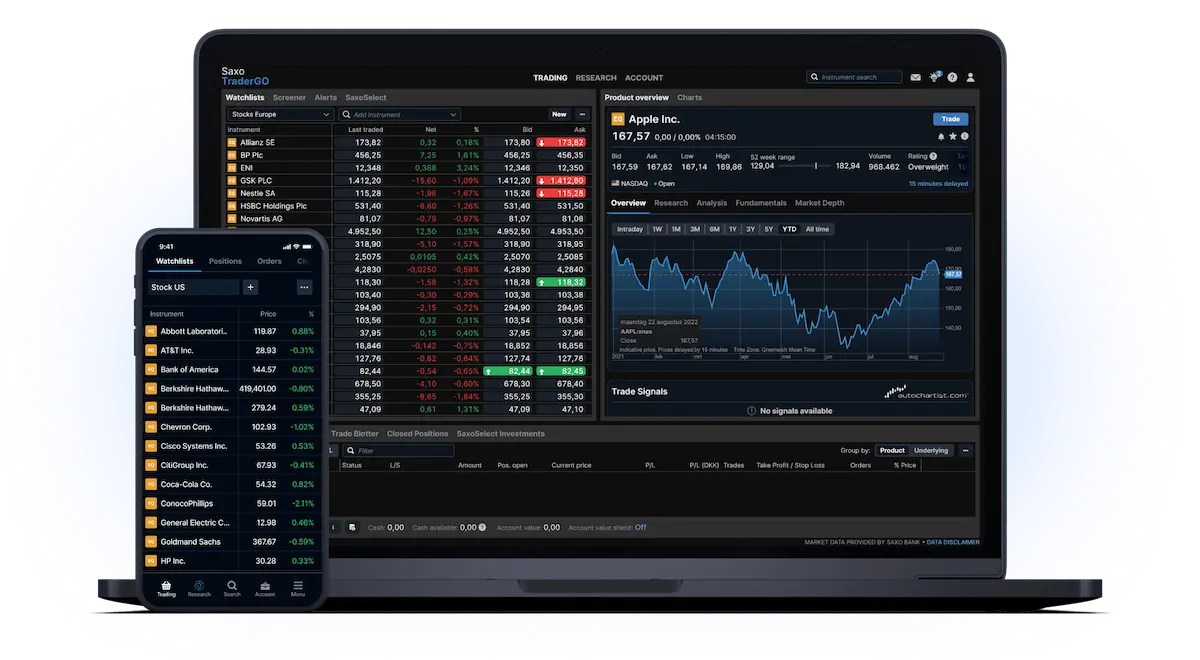1200x660 pixels.
Task: Open the lightbulb notifications icon
Action: click(x=934, y=77)
